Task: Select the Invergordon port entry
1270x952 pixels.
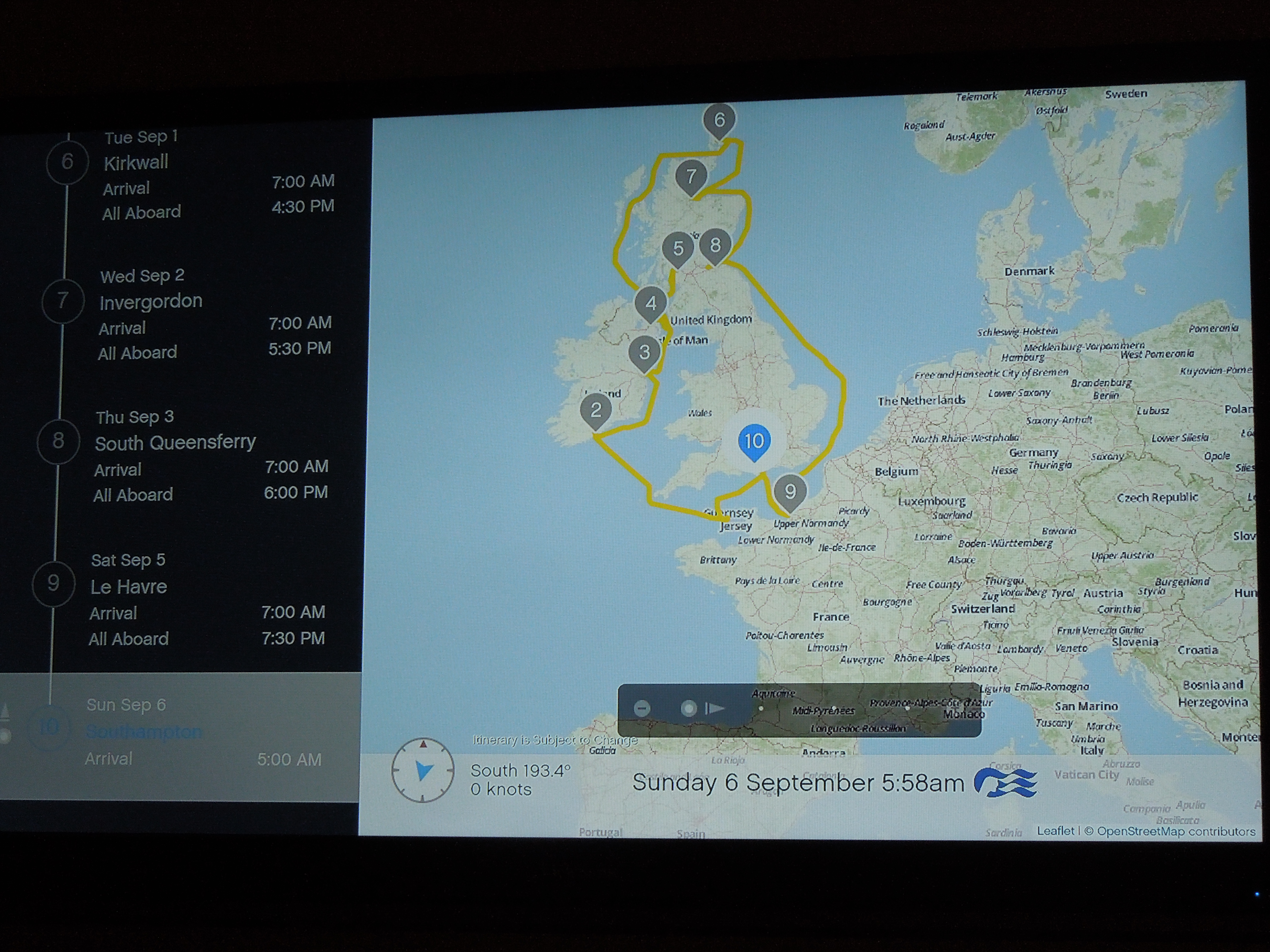Action: tap(150, 302)
